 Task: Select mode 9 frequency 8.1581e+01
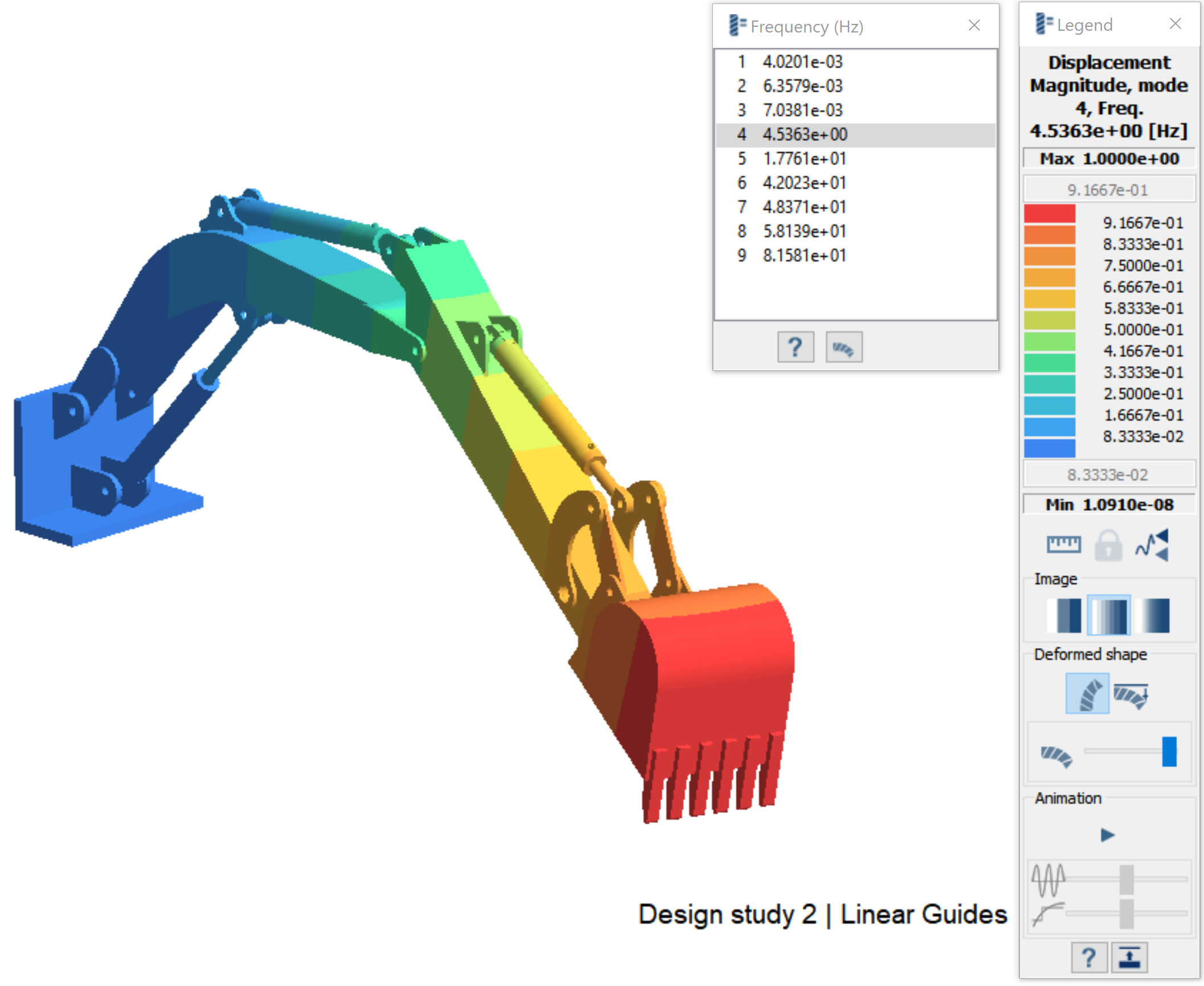point(803,255)
